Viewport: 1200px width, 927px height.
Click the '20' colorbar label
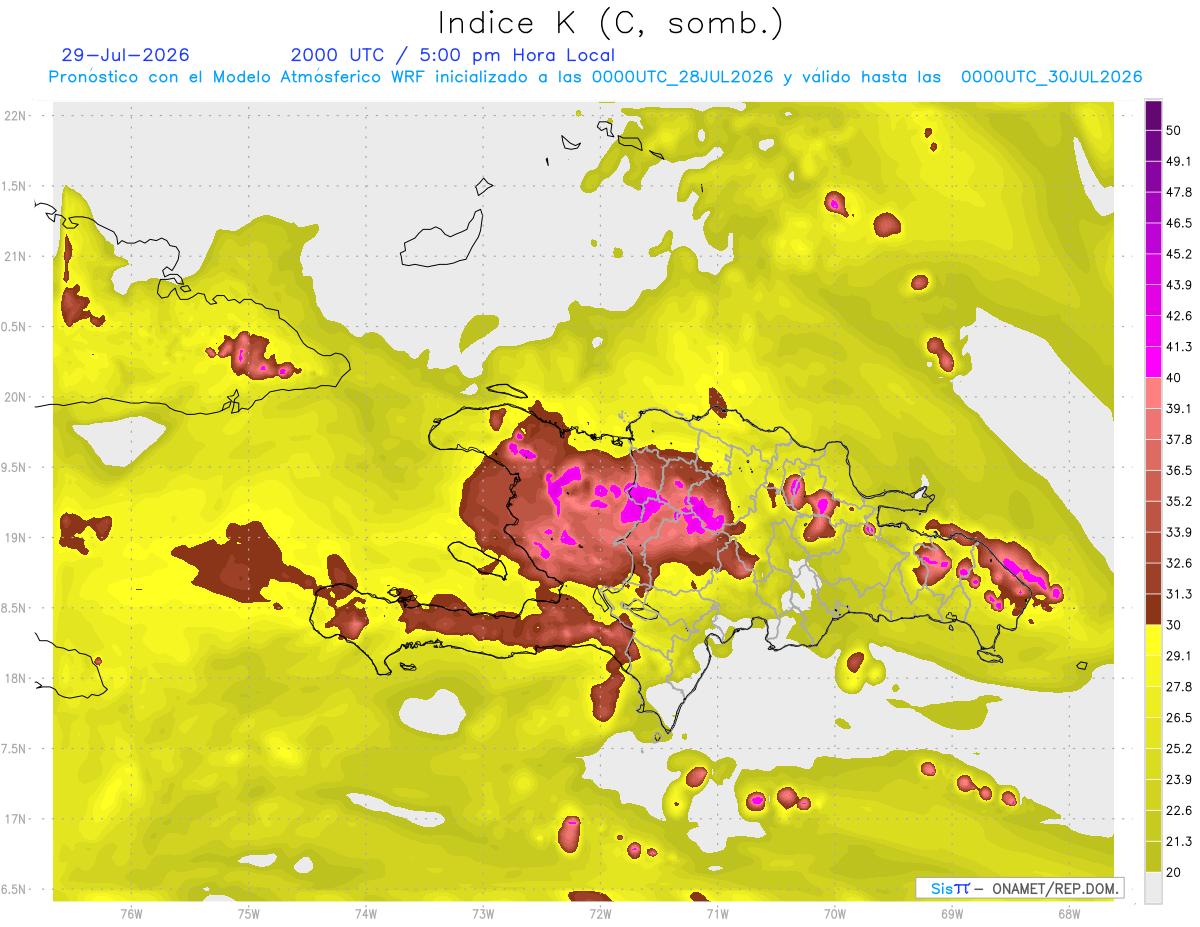pyautogui.click(x=1175, y=872)
